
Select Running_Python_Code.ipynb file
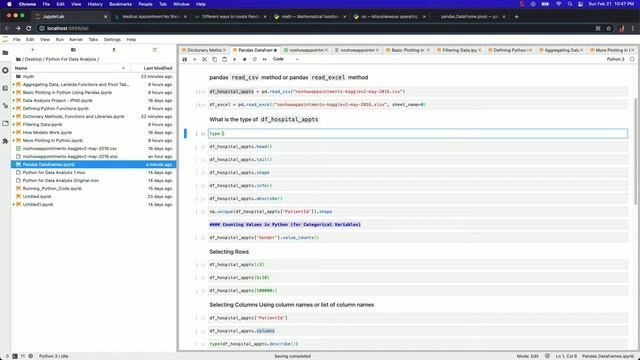(x=93, y=189)
